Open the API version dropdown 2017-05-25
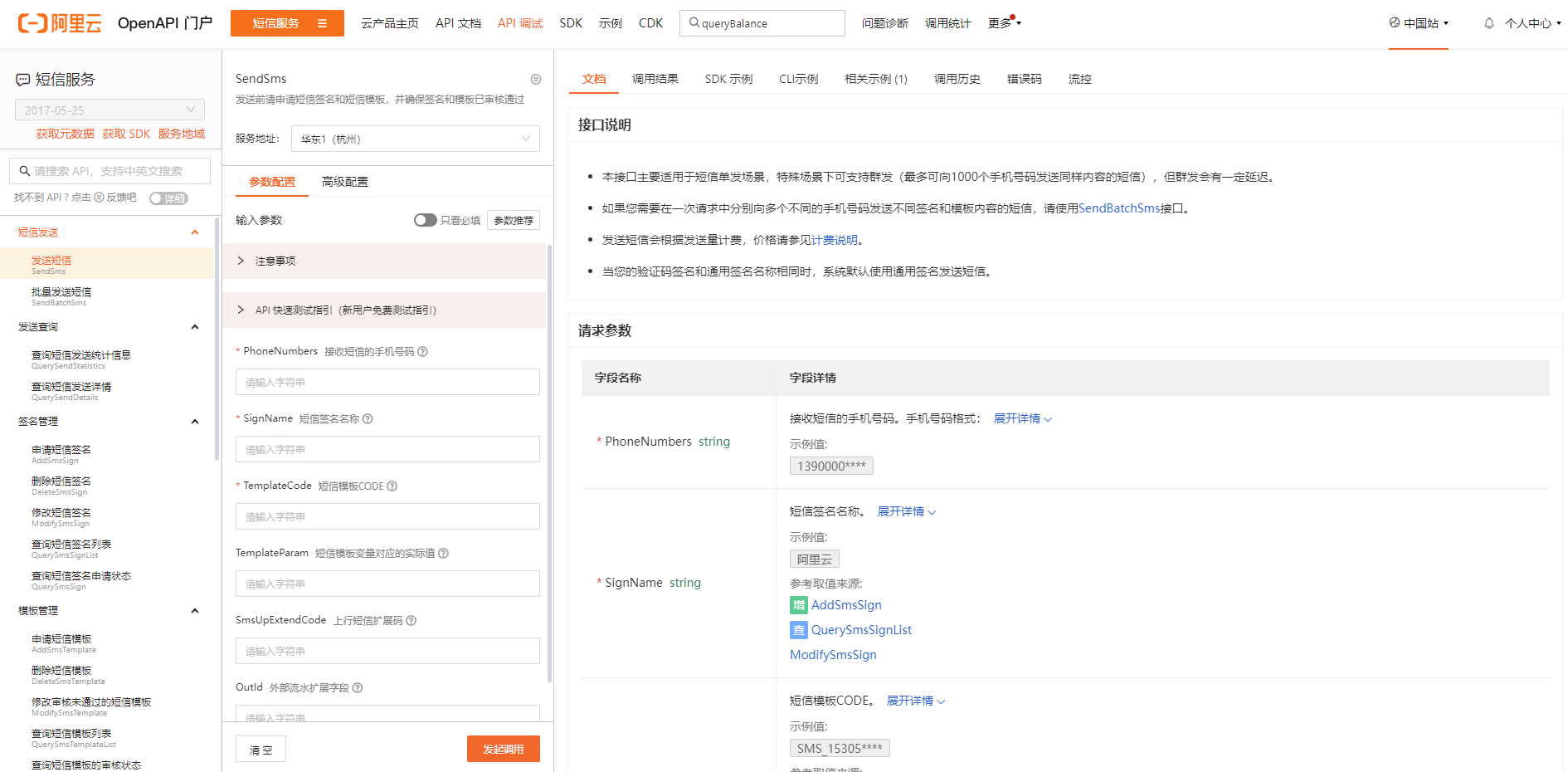 point(110,110)
